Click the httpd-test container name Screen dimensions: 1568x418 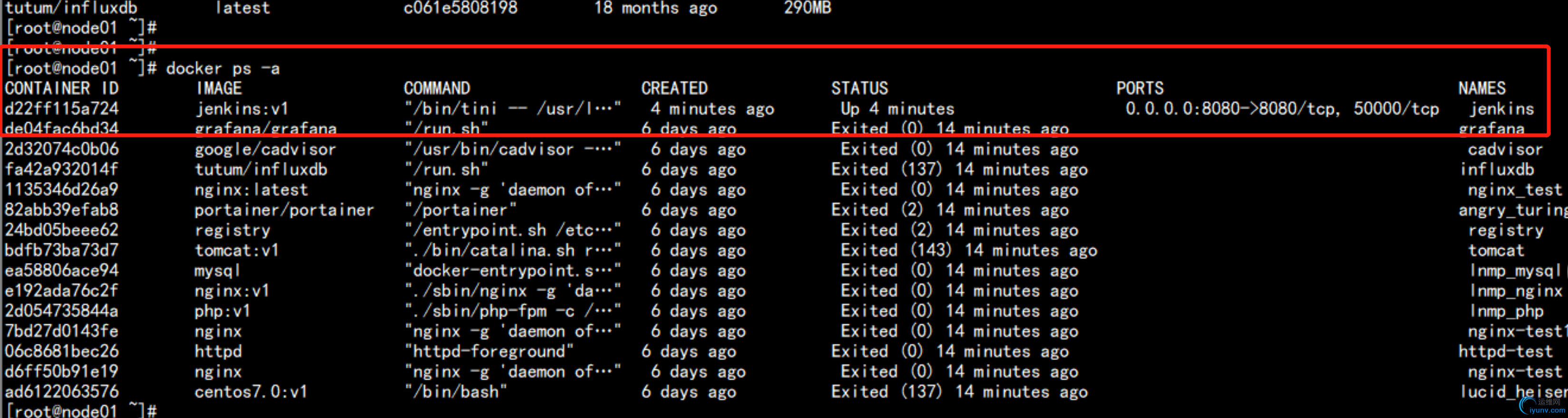(x=1505, y=351)
